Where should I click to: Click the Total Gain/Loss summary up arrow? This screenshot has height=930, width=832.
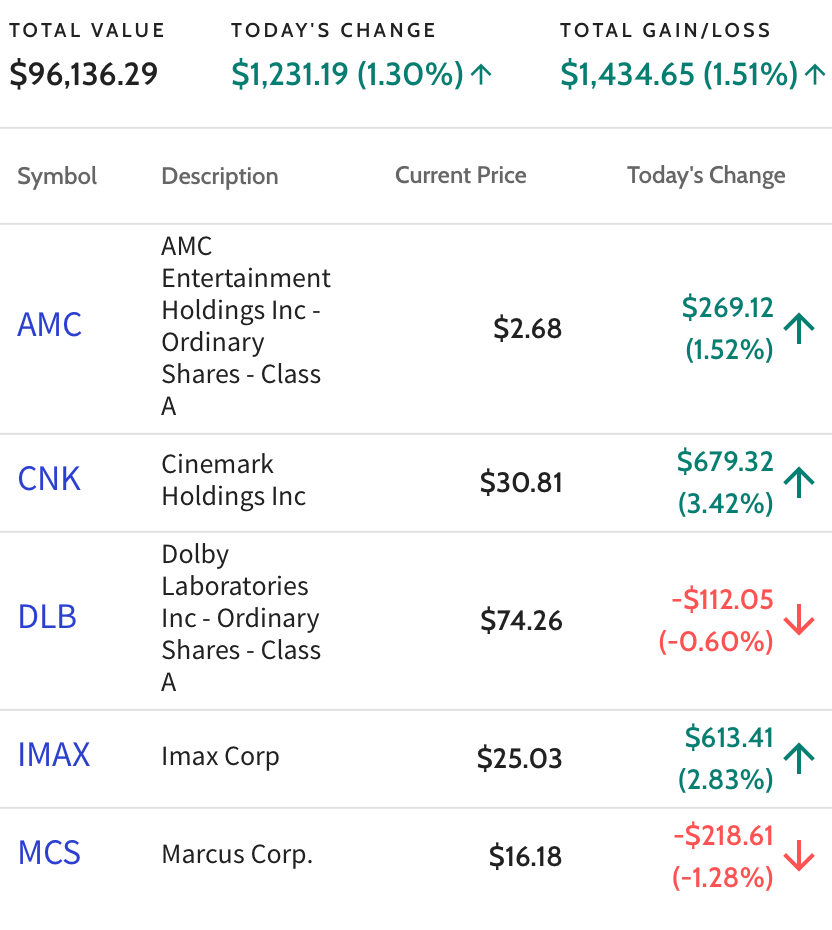[x=815, y=74]
